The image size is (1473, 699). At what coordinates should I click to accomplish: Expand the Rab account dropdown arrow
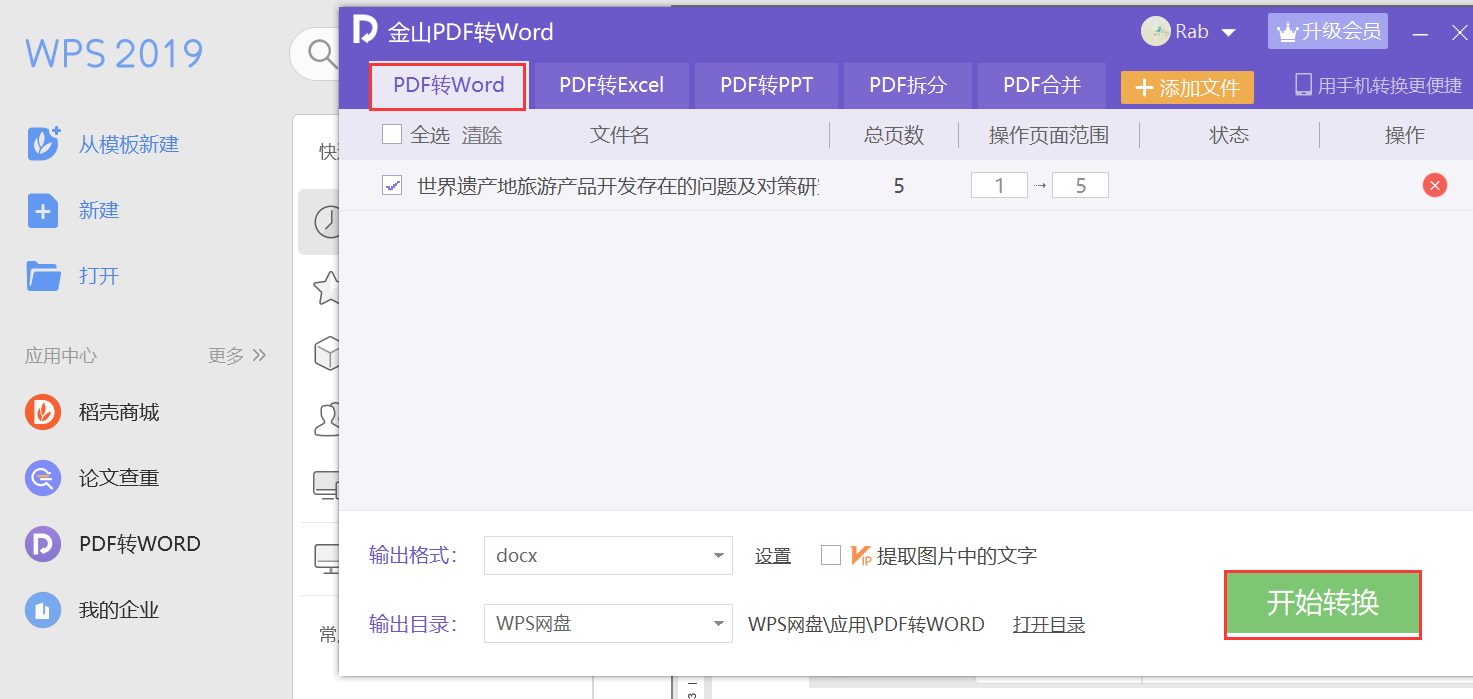1228,32
